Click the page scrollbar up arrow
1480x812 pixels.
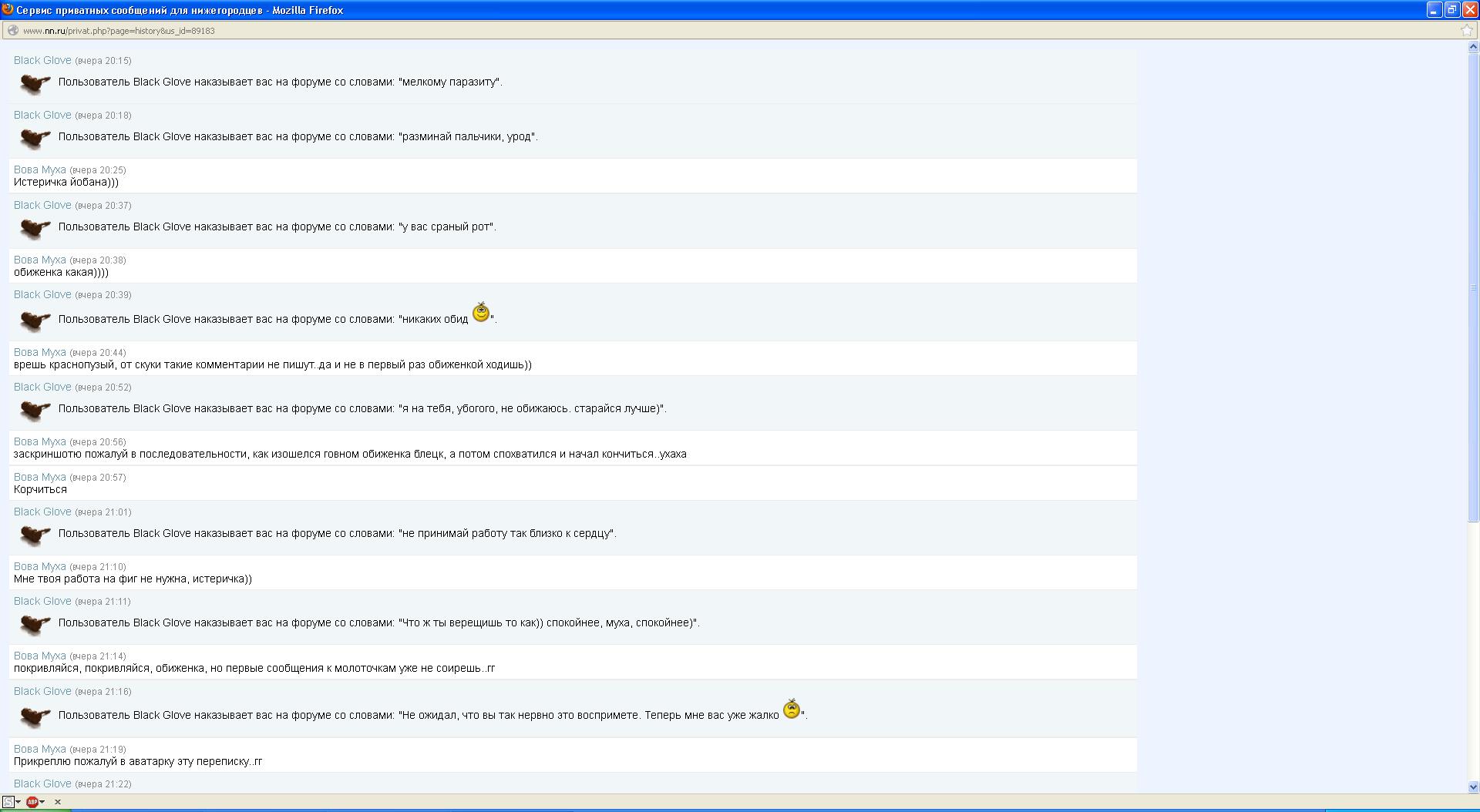click(x=1474, y=47)
